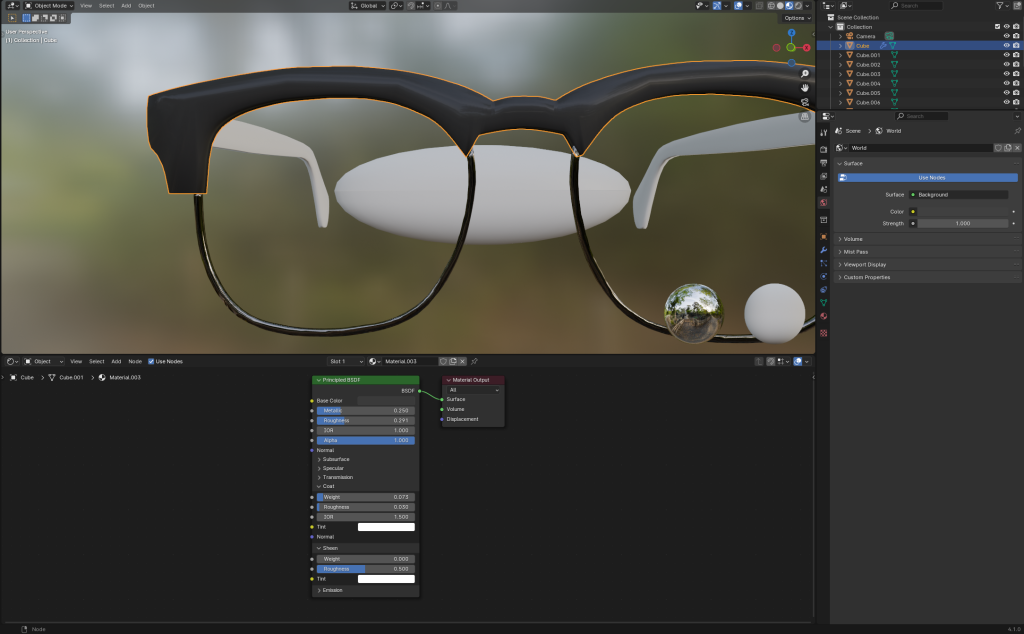Open the Object Data properties tab

(823, 302)
